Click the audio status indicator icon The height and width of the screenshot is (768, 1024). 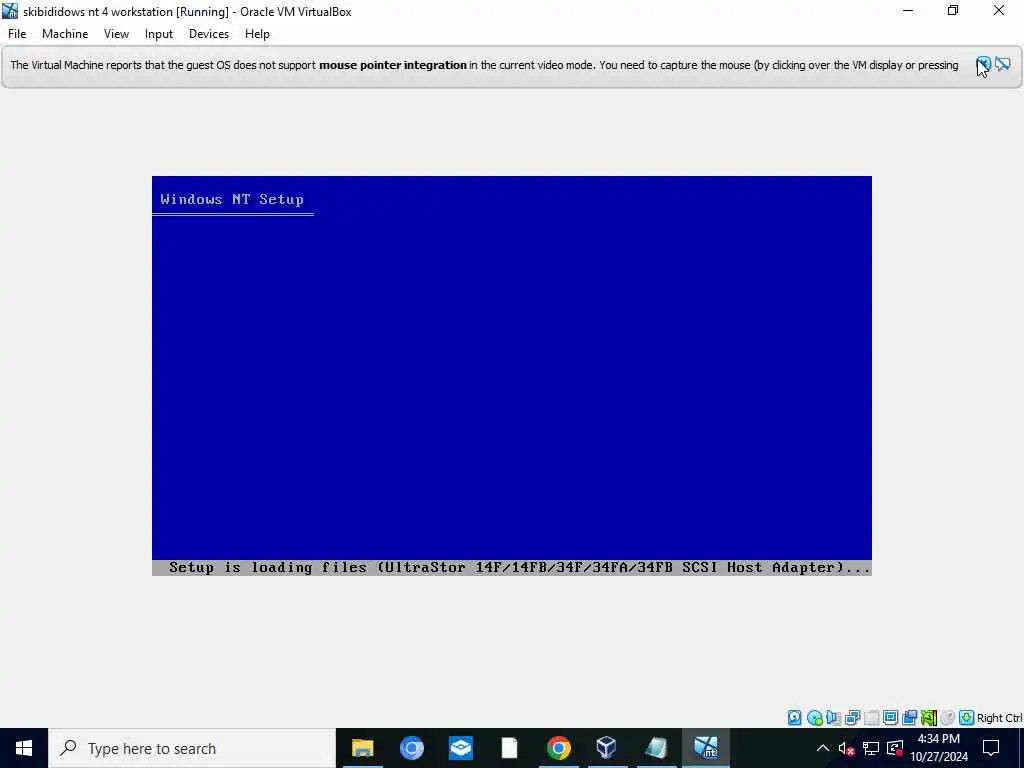(833, 718)
